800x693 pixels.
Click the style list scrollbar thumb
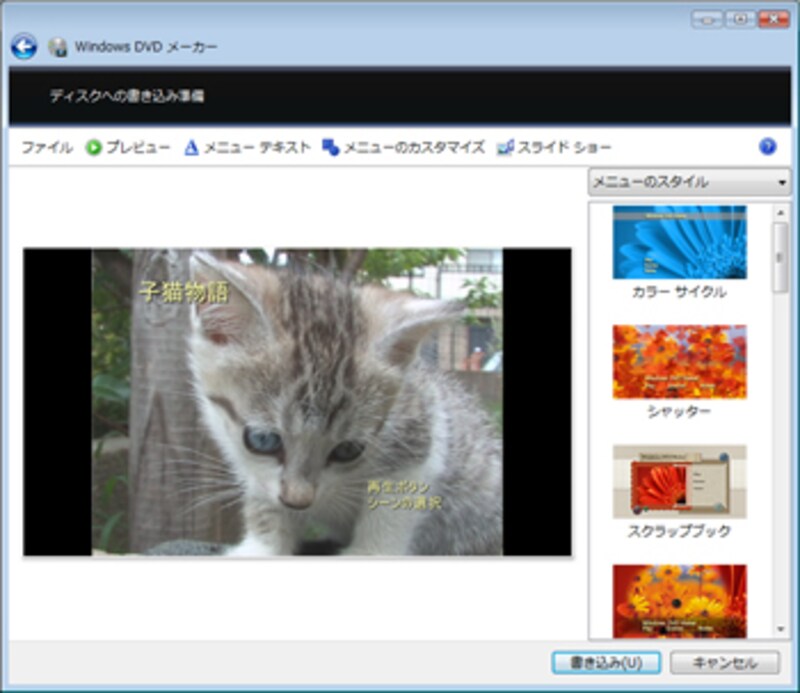point(780,255)
